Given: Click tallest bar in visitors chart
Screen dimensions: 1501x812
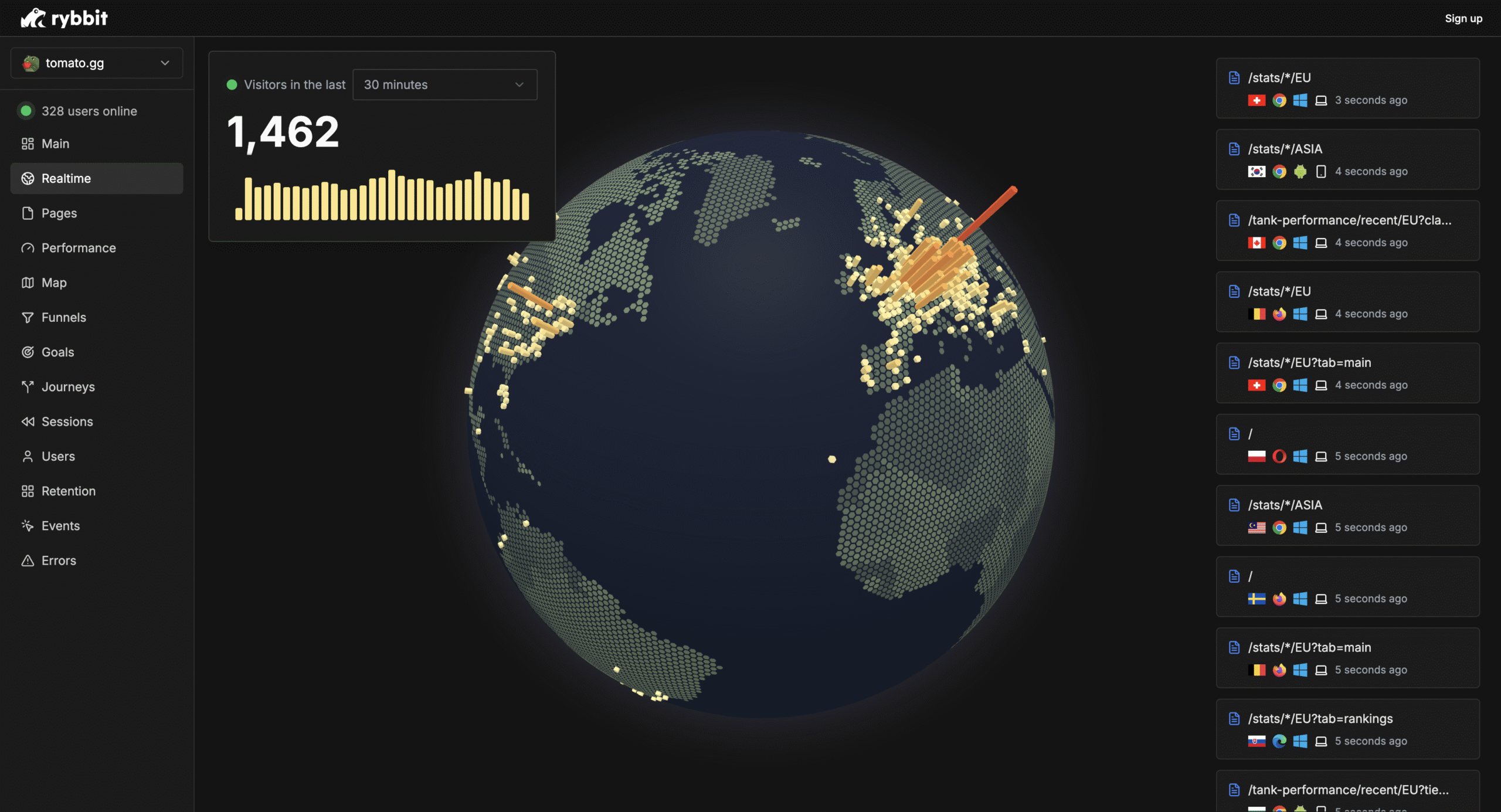Looking at the screenshot, I should pyautogui.click(x=392, y=195).
